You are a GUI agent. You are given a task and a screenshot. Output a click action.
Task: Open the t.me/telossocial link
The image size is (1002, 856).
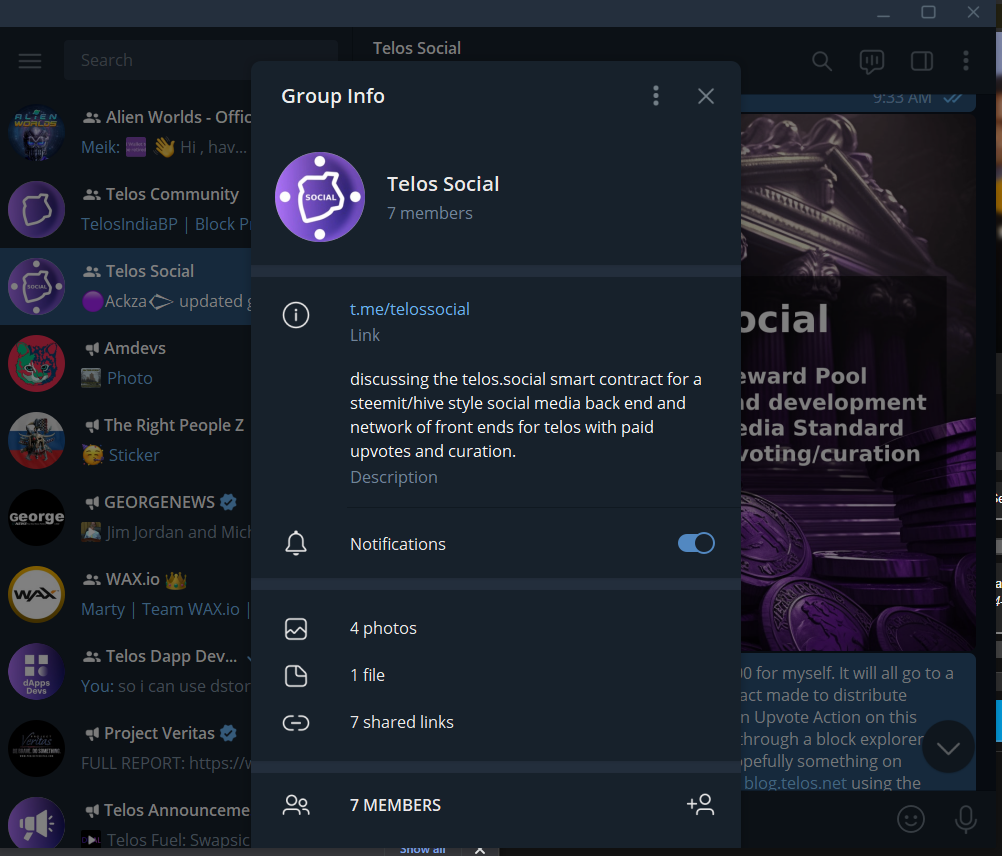[x=410, y=309]
